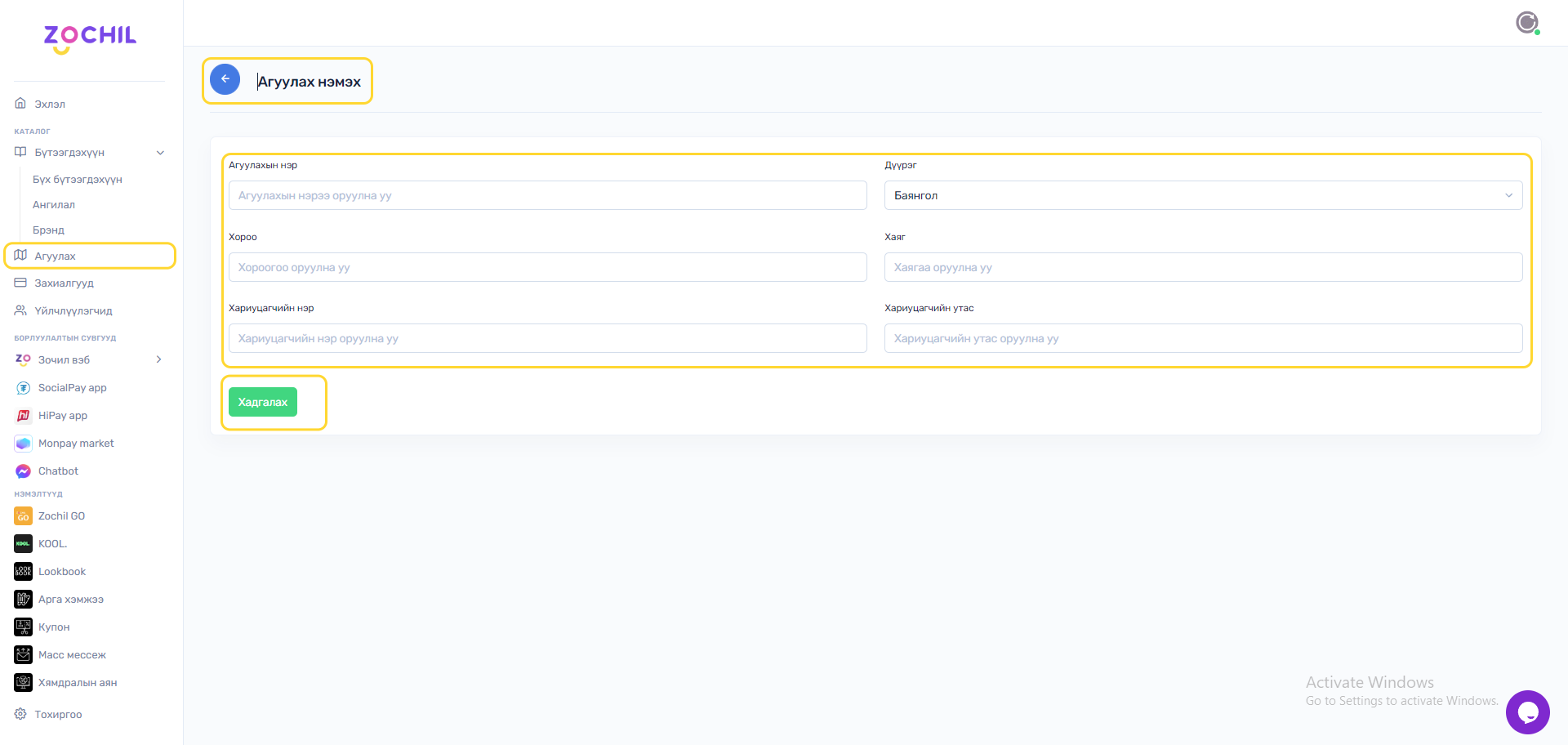Focus the Агуулахын нэр input field
The image size is (1568, 745).
click(x=547, y=195)
